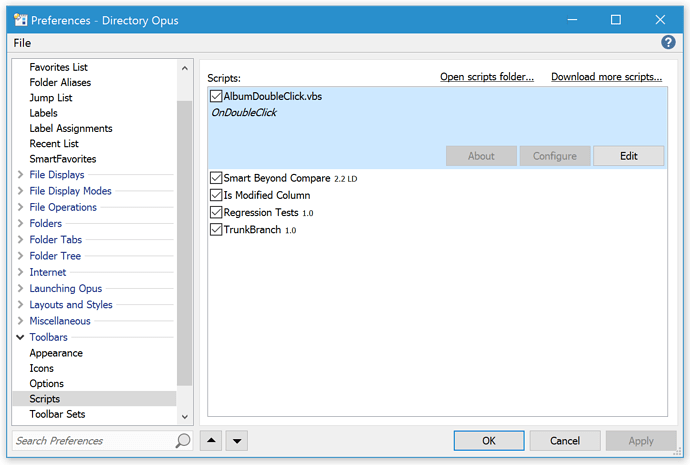Select the OnDoubleClick event text
The height and width of the screenshot is (465, 690).
pyautogui.click(x=244, y=113)
